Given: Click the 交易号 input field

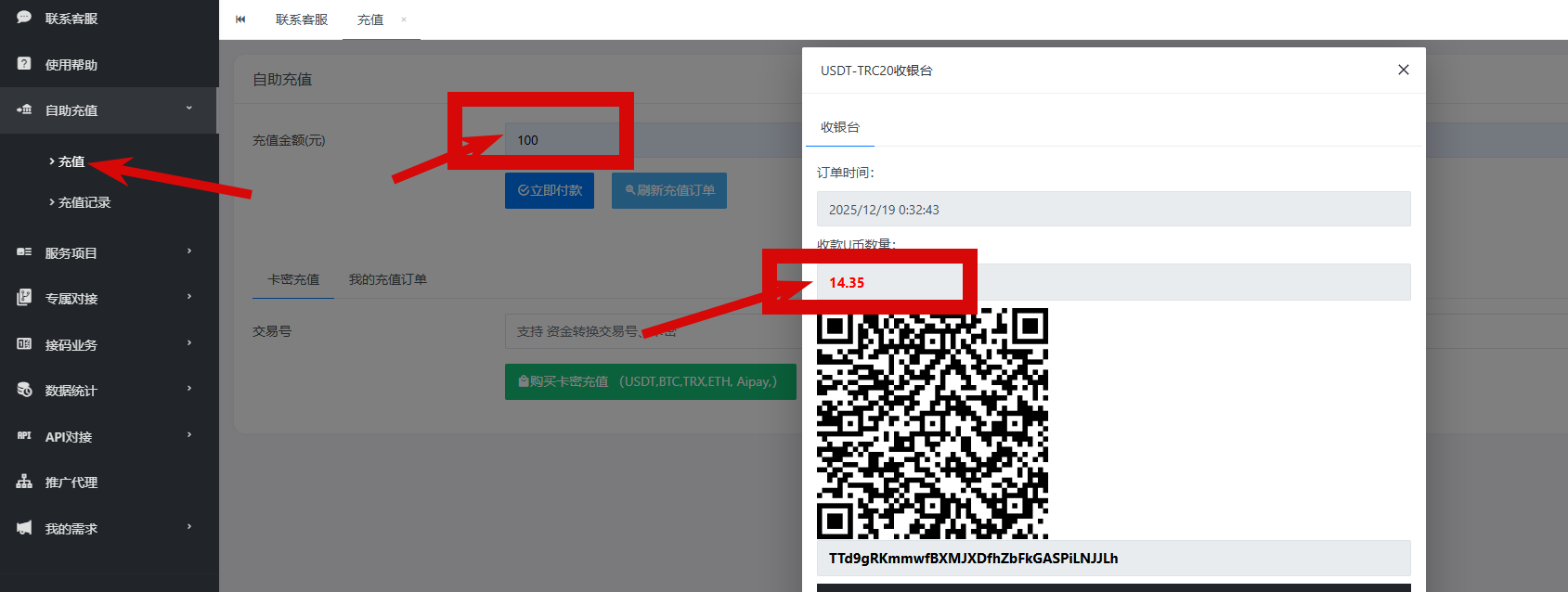Looking at the screenshot, I should pyautogui.click(x=654, y=331).
